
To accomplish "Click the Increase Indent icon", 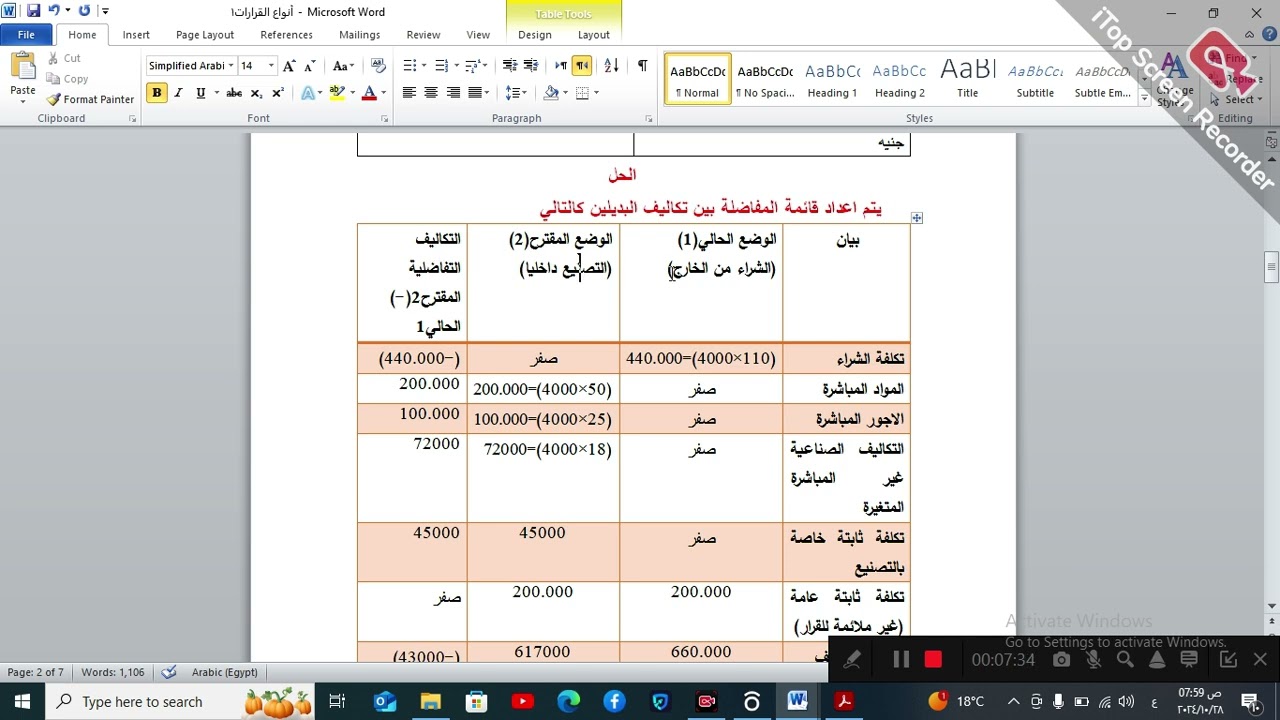I will click(532, 66).
